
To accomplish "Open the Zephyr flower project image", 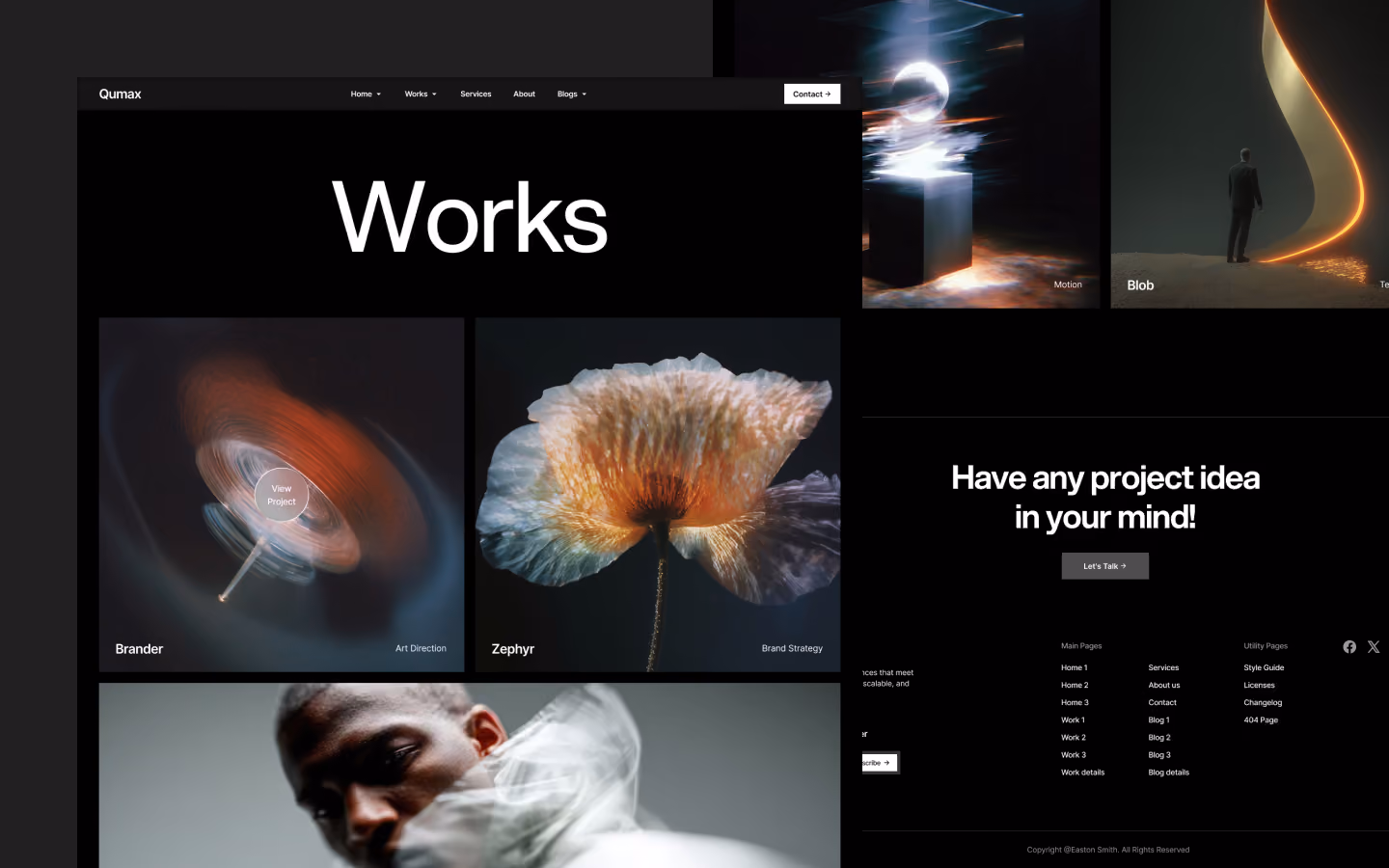I will tap(658, 495).
